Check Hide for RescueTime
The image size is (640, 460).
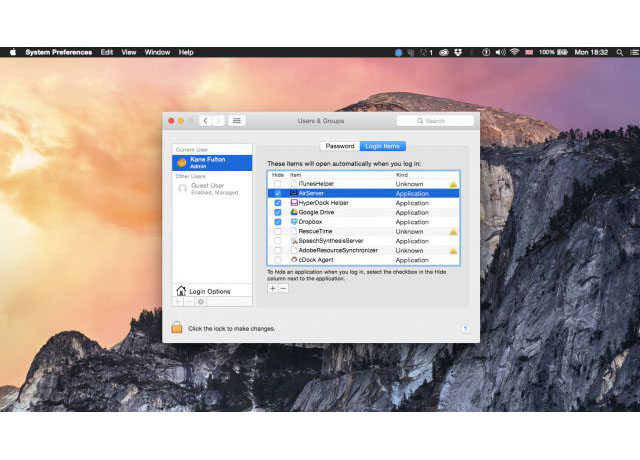[x=278, y=231]
